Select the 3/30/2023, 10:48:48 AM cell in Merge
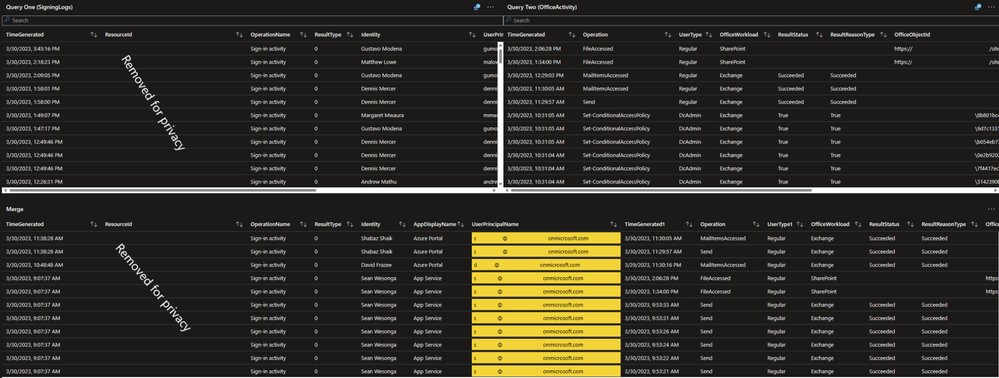Screen dimensions: 999x378 [34, 265]
